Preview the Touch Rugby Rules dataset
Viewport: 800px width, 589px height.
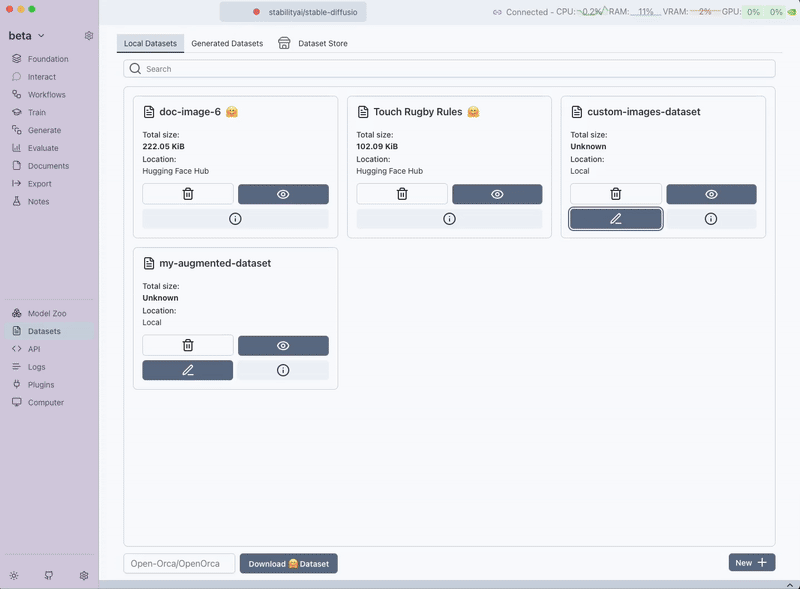pyautogui.click(x=497, y=194)
